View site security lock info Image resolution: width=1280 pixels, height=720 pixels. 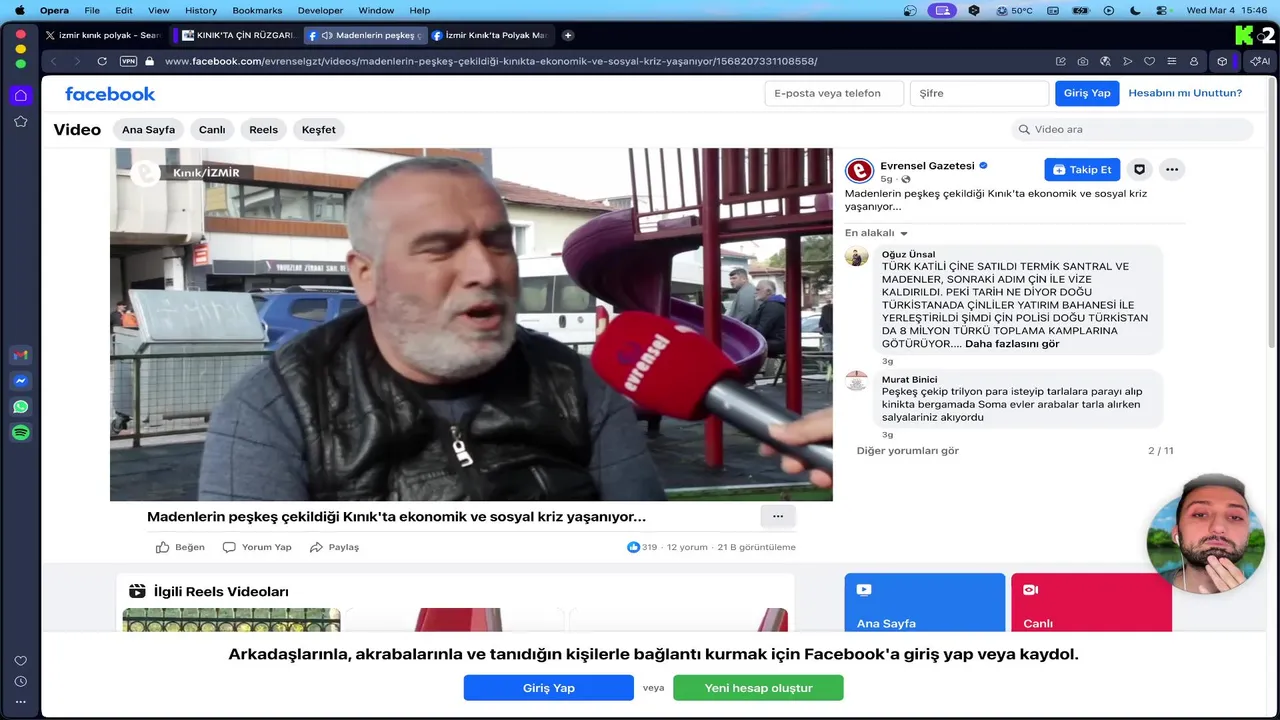[x=149, y=61]
